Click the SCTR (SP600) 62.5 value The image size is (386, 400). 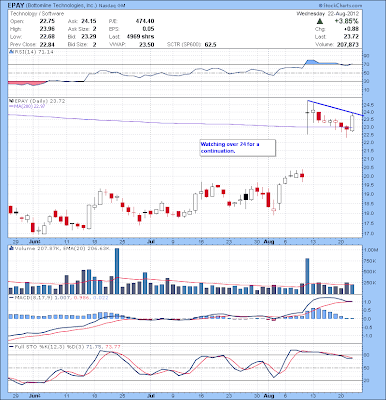pyautogui.click(x=192, y=44)
